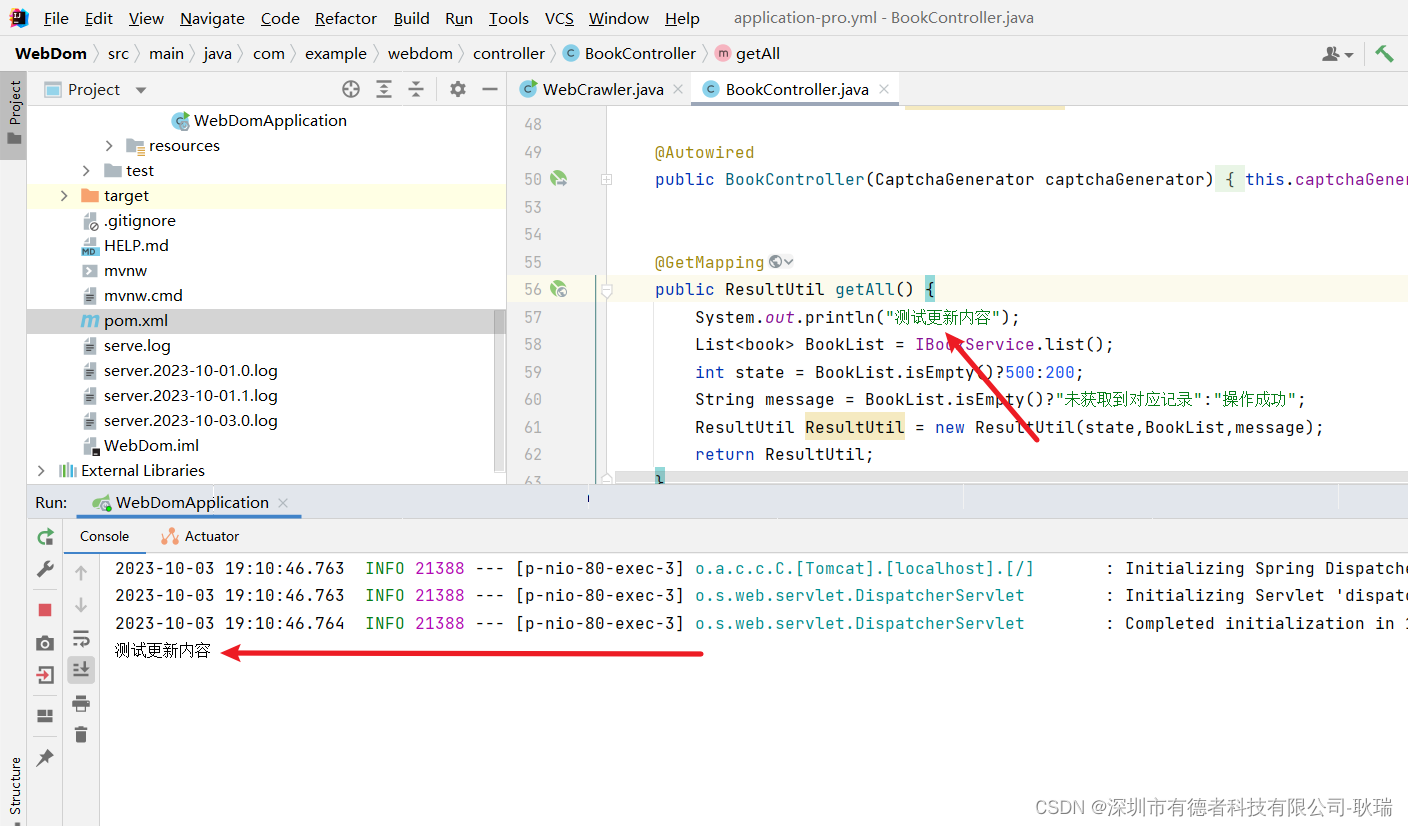Click the IntelliJ IDEA logo icon
The height and width of the screenshot is (826, 1408).
tap(19, 18)
